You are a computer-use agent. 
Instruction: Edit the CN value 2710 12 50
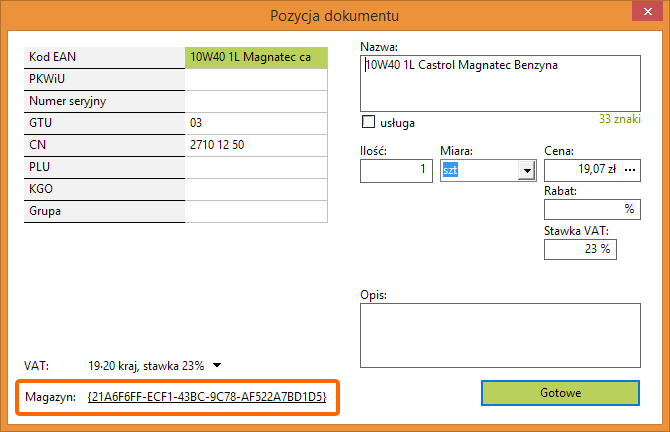(256, 145)
